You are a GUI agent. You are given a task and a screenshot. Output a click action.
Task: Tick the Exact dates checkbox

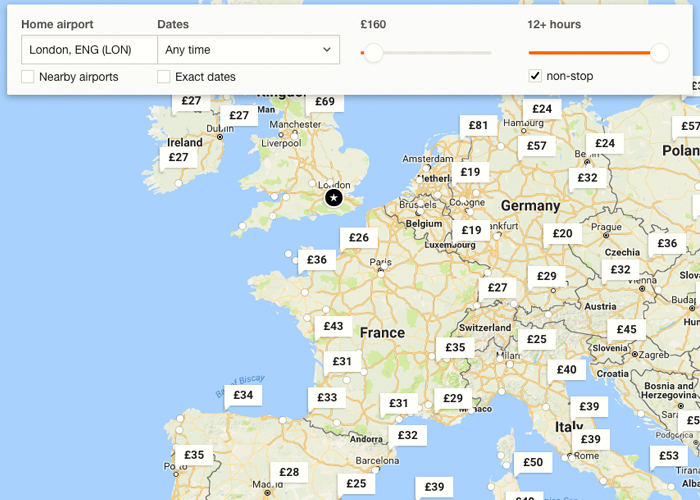(x=164, y=77)
